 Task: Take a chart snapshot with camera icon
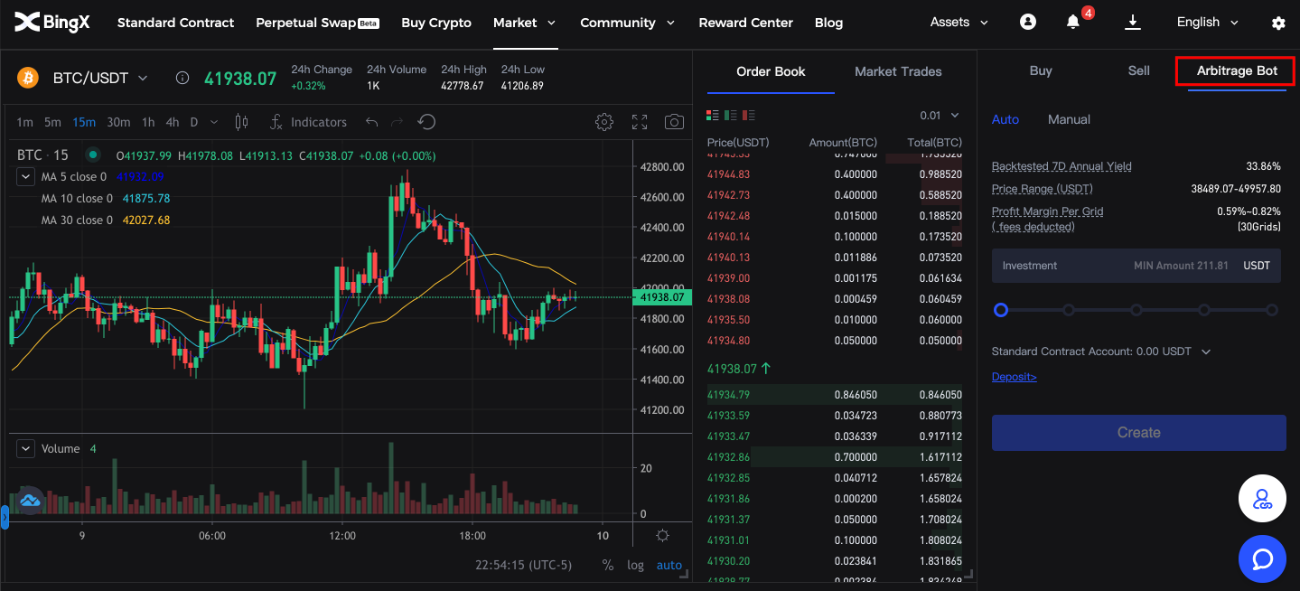pyautogui.click(x=675, y=122)
